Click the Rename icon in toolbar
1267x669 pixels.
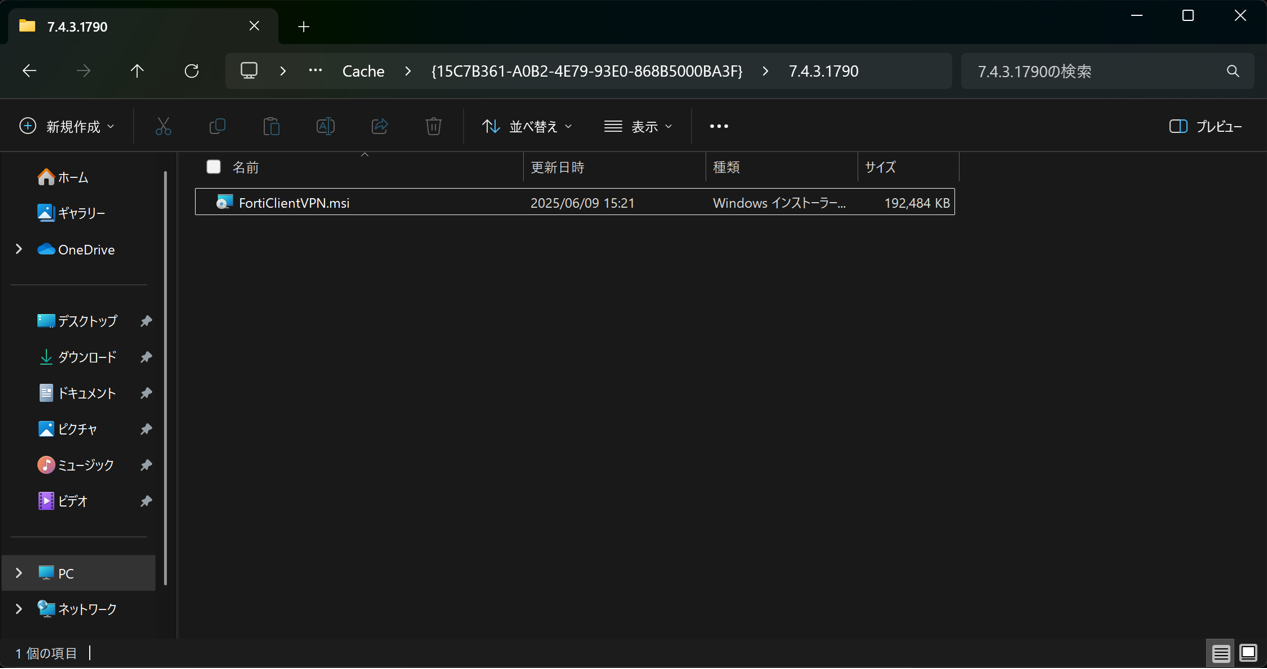pyautogui.click(x=325, y=126)
